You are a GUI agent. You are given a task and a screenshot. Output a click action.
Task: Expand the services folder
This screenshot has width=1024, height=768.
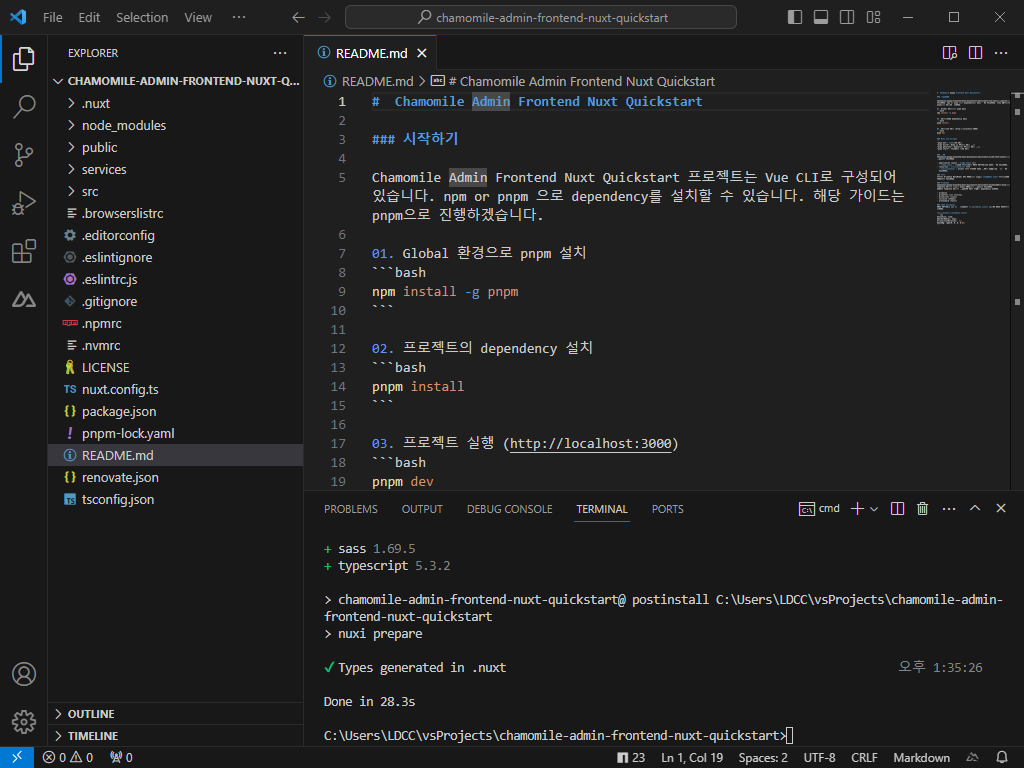(x=175, y=170)
